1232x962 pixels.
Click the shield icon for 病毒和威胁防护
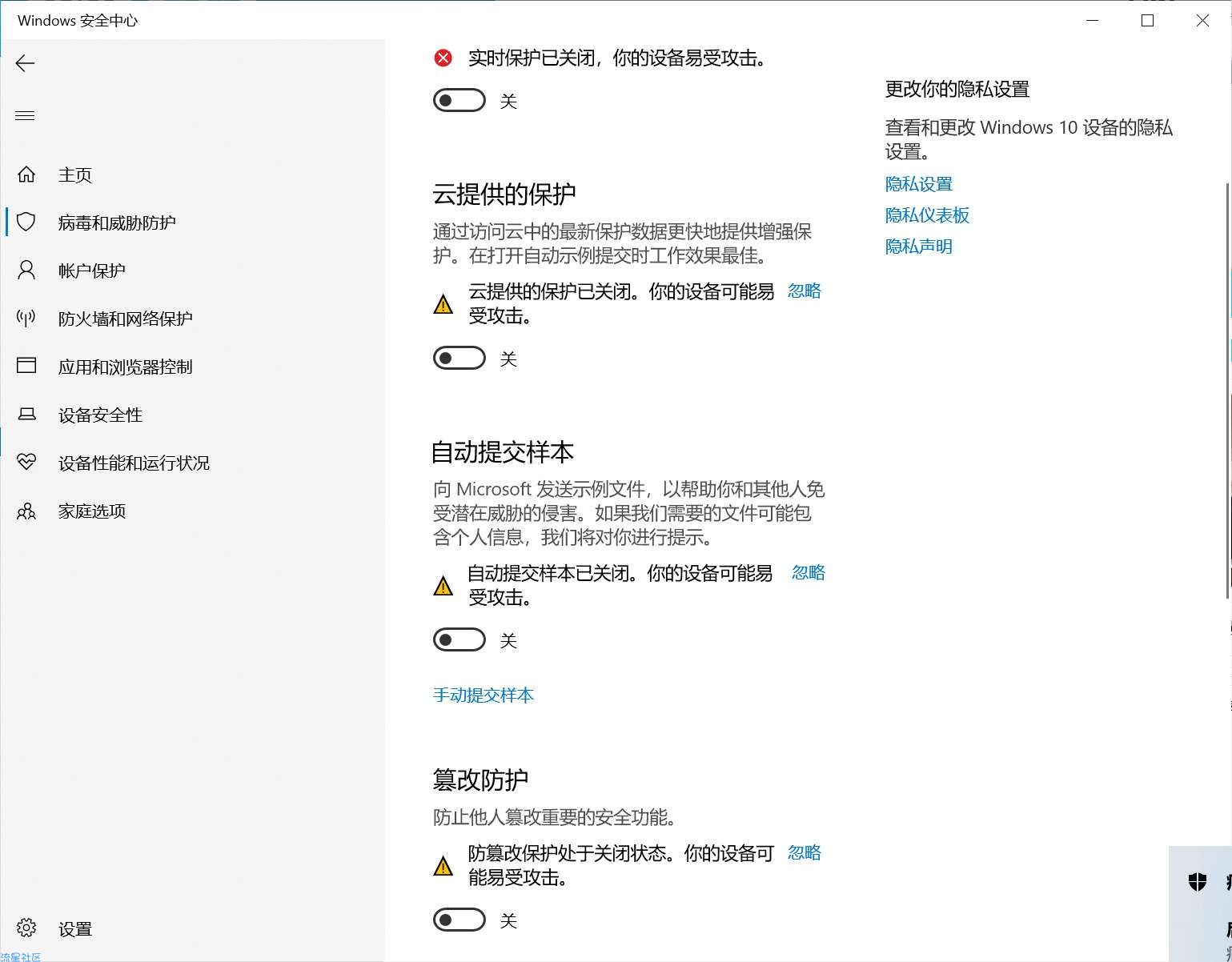tap(26, 222)
